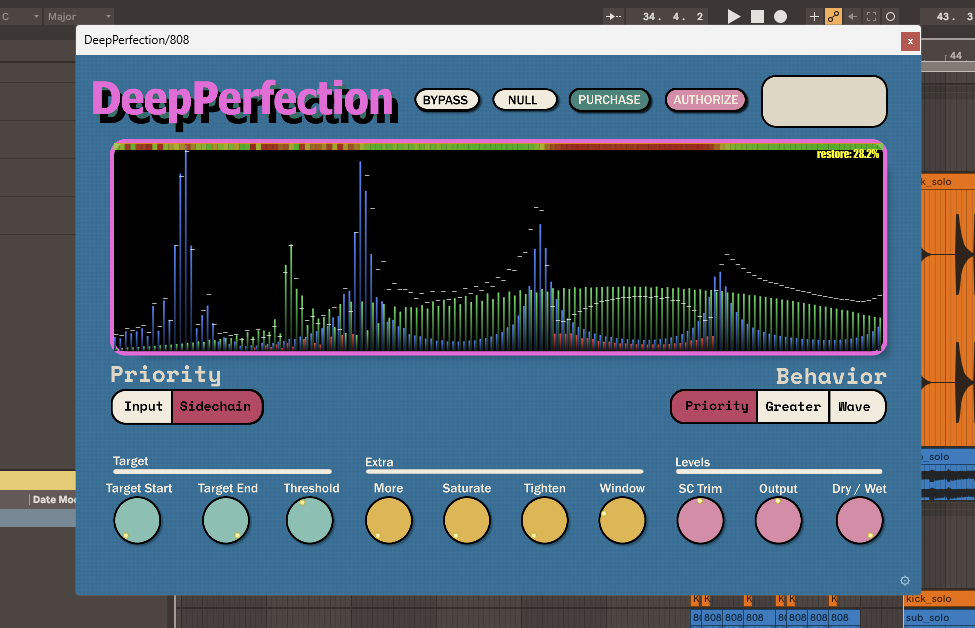Select the Greater behavior tab
The width and height of the screenshot is (975, 628).
pyautogui.click(x=793, y=407)
